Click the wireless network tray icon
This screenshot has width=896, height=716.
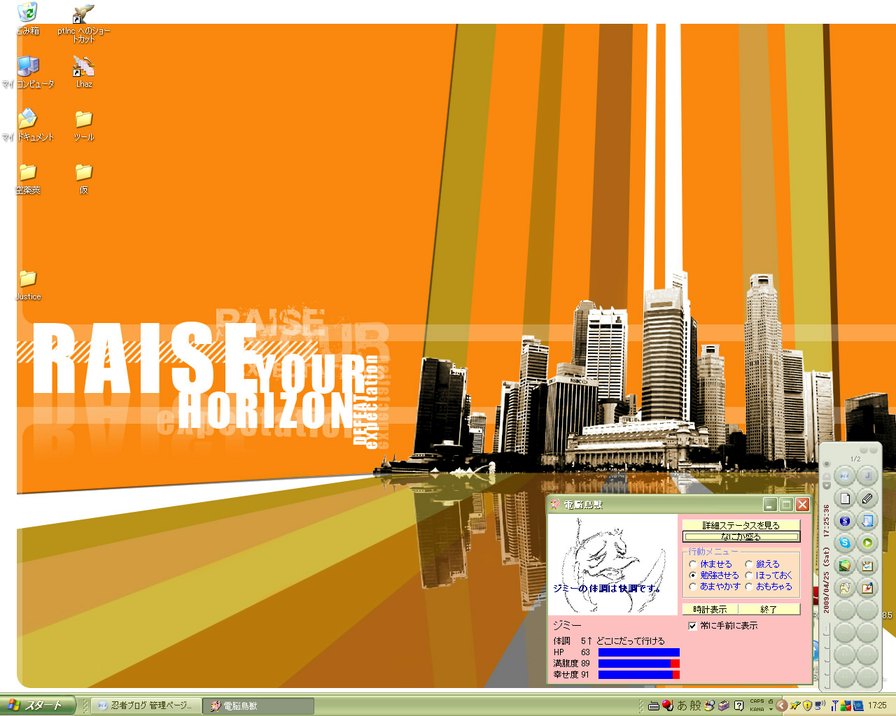[820, 706]
